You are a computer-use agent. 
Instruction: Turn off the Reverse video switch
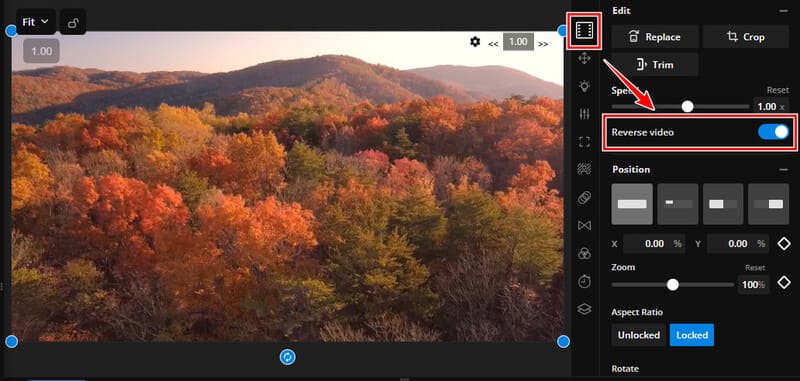773,132
